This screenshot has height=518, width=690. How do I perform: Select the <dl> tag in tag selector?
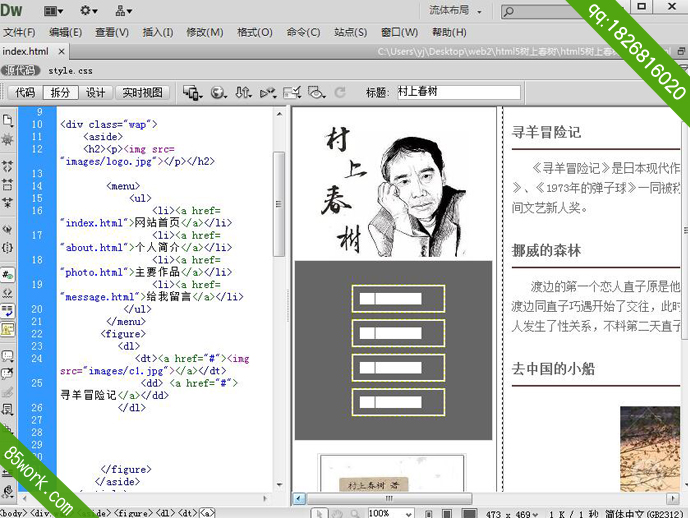[x=165, y=513]
